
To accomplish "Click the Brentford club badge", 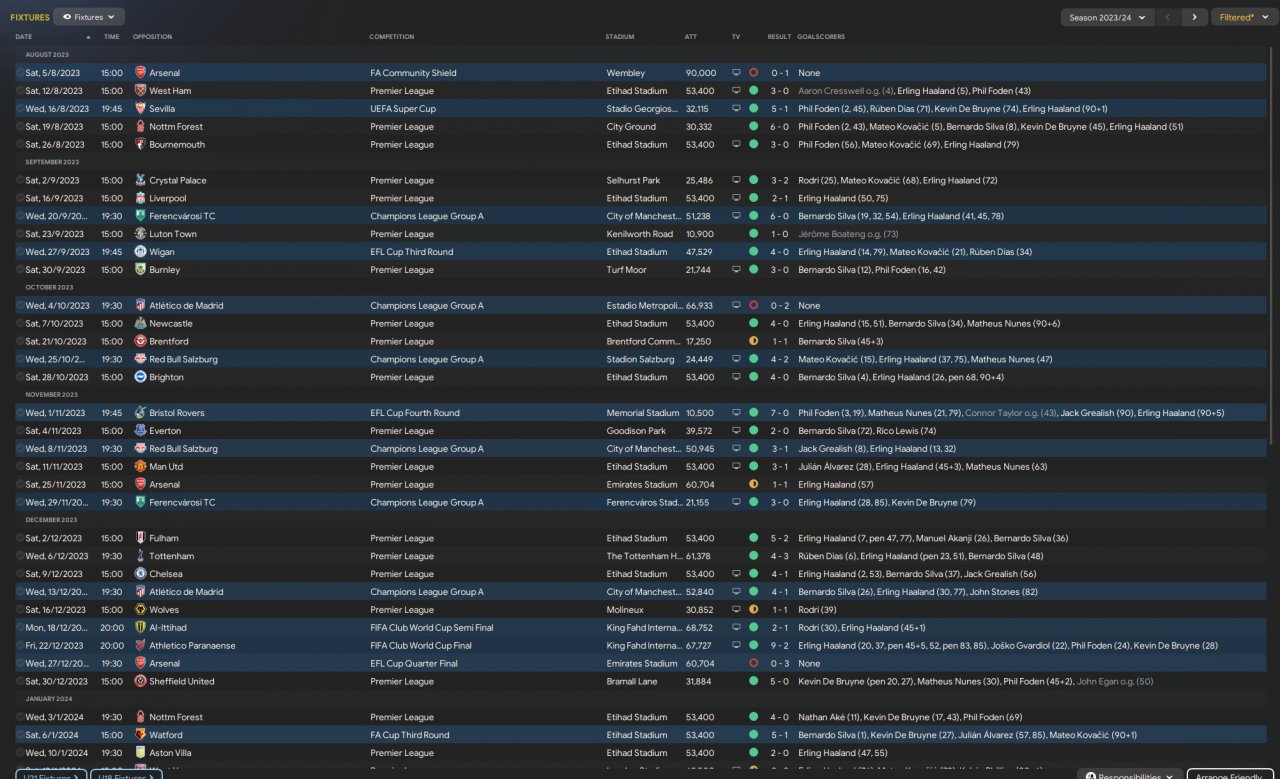I will (x=140, y=342).
